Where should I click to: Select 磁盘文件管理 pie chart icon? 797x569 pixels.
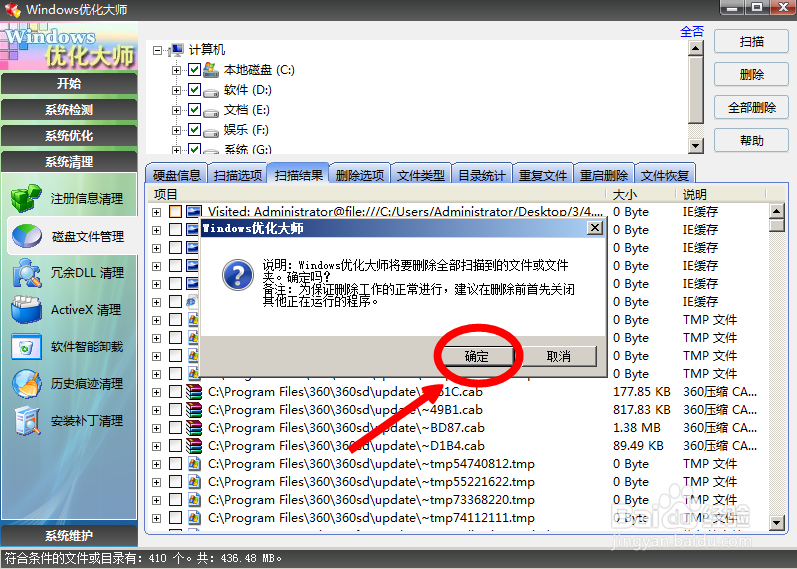click(26, 236)
